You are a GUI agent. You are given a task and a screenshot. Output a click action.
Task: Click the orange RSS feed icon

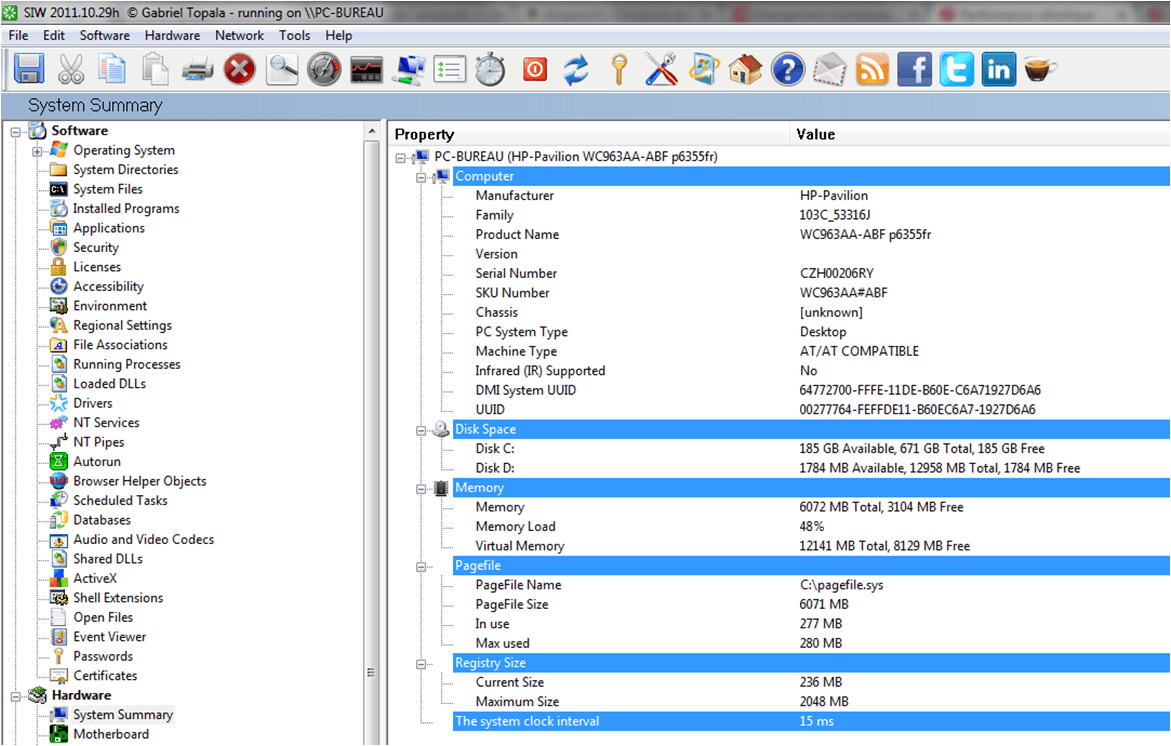[872, 69]
